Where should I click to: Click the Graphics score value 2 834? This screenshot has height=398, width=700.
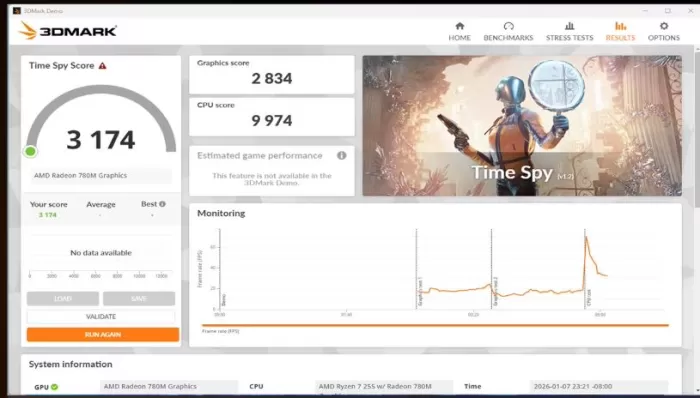tap(271, 79)
